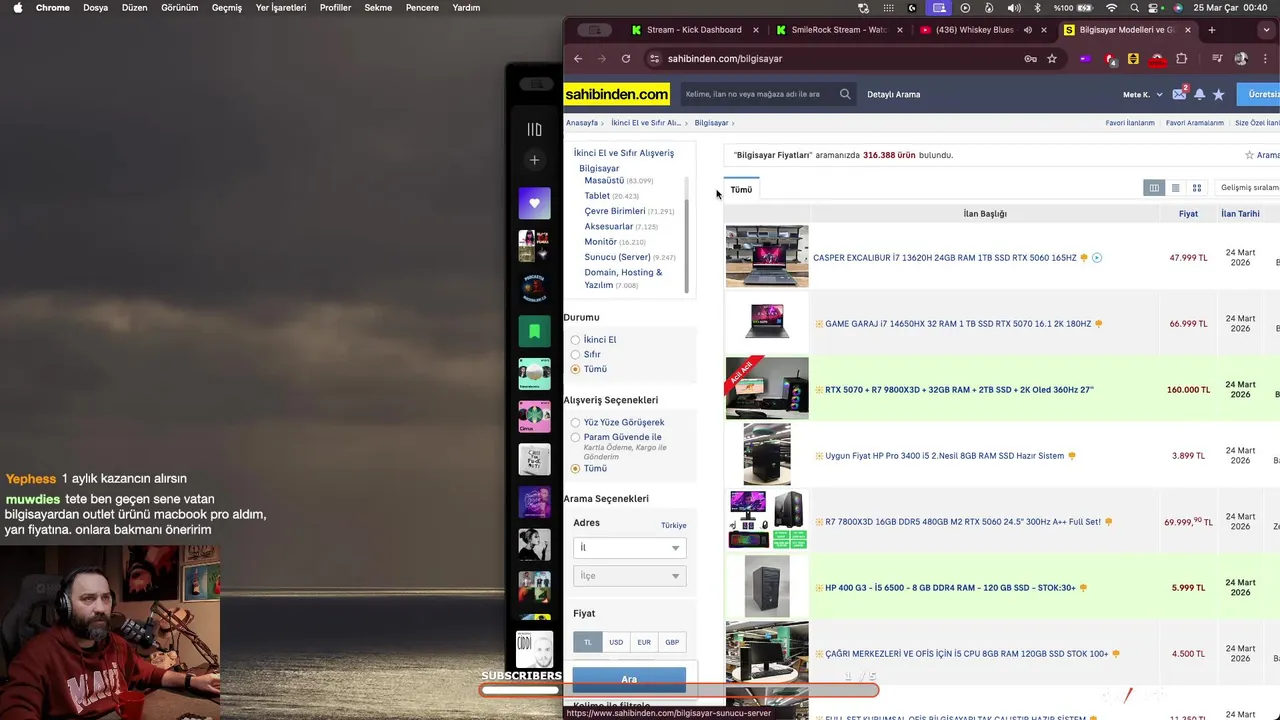Select Yüz Yüze Görüşerek radio

pos(575,423)
